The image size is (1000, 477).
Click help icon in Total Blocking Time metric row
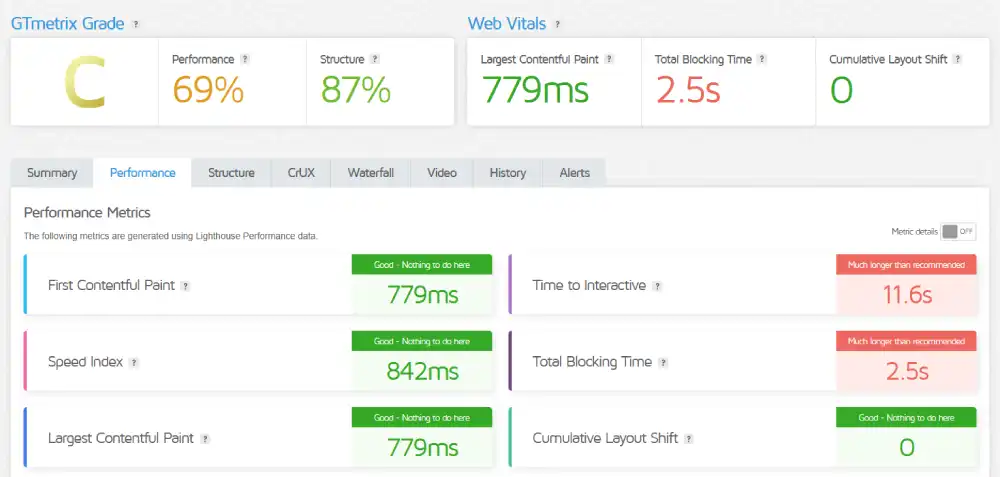coord(663,363)
